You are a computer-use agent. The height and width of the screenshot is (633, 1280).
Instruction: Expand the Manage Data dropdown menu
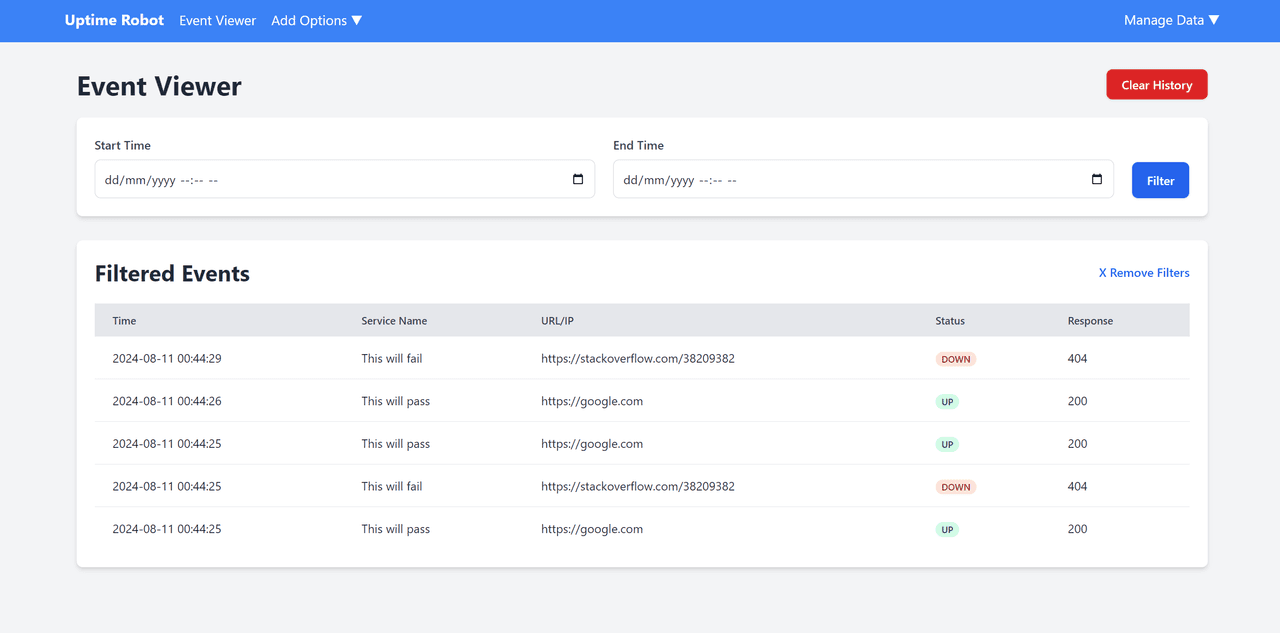[1172, 20]
